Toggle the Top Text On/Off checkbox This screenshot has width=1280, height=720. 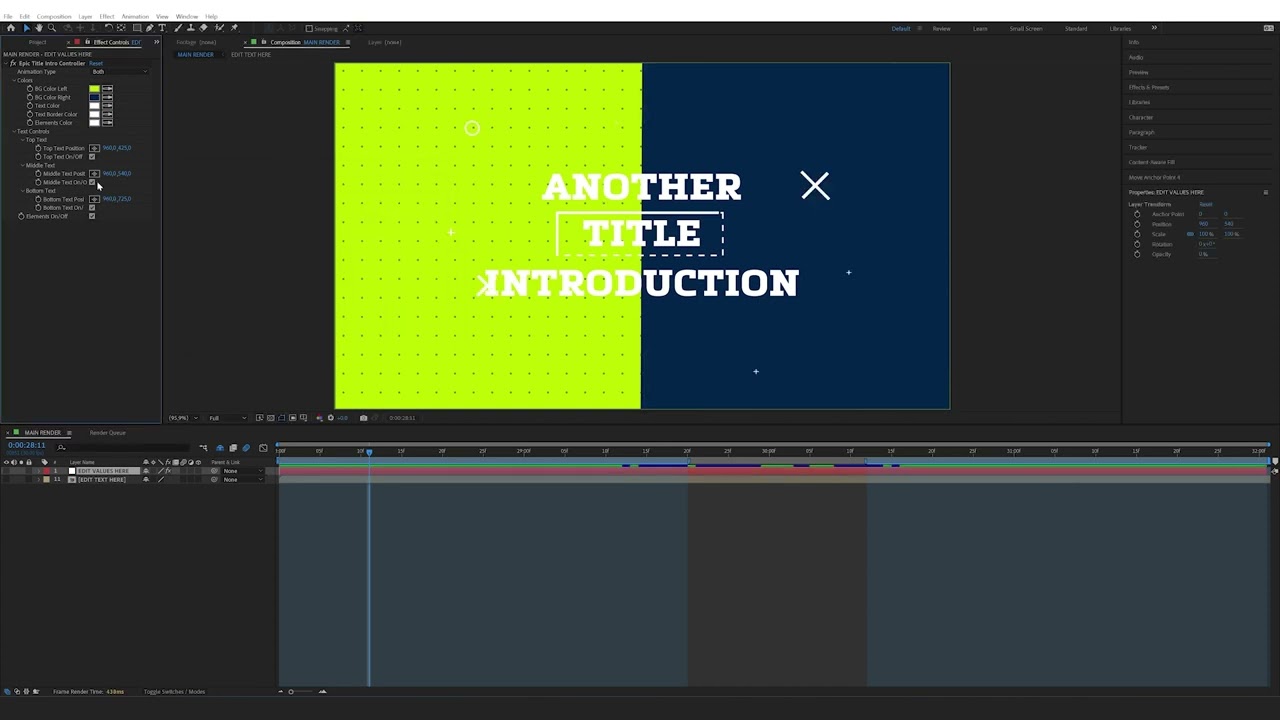click(92, 157)
